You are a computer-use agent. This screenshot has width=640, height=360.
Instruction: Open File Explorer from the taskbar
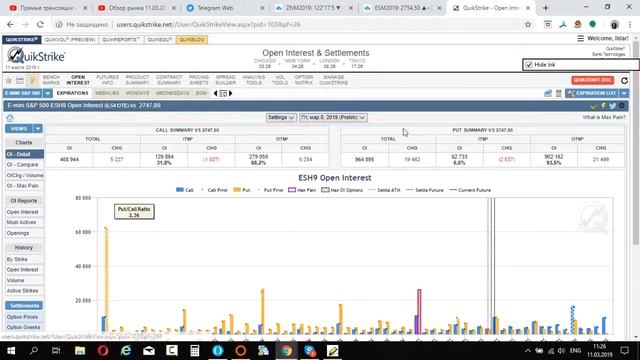(80, 351)
